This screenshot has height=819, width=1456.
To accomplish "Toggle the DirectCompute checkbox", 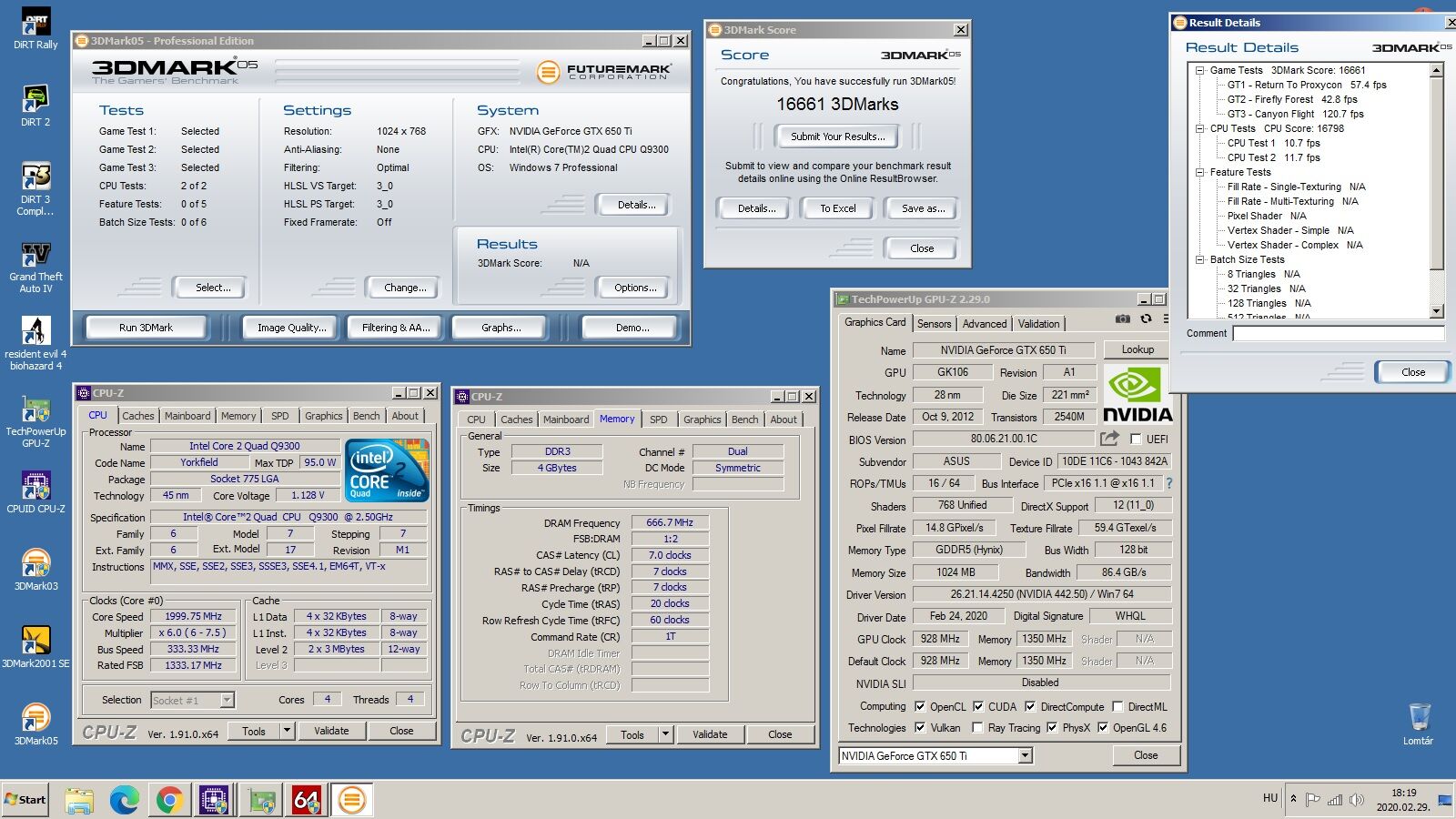I will coord(1030,706).
